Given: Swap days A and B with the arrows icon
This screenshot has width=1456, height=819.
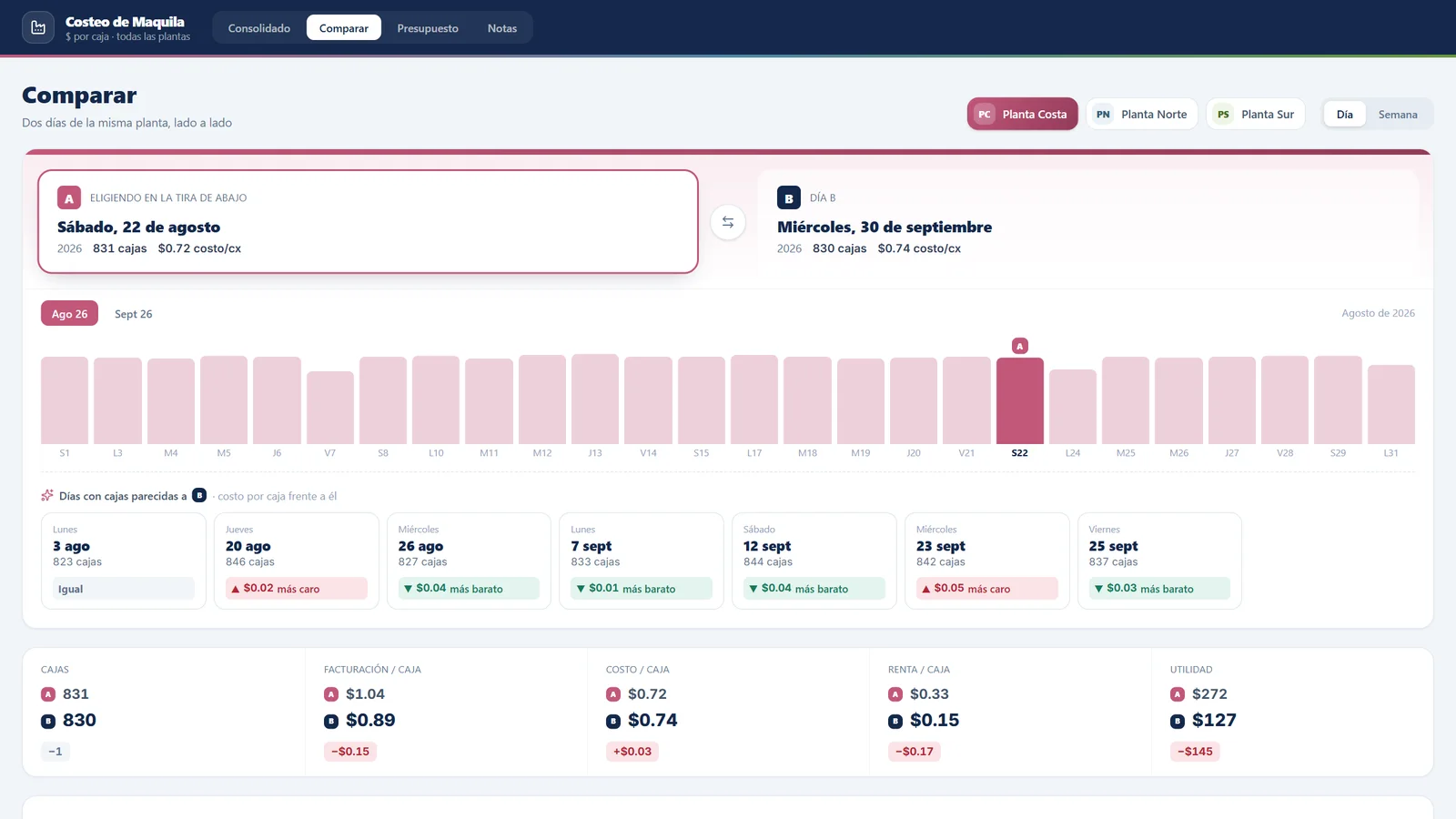Looking at the screenshot, I should point(728,222).
